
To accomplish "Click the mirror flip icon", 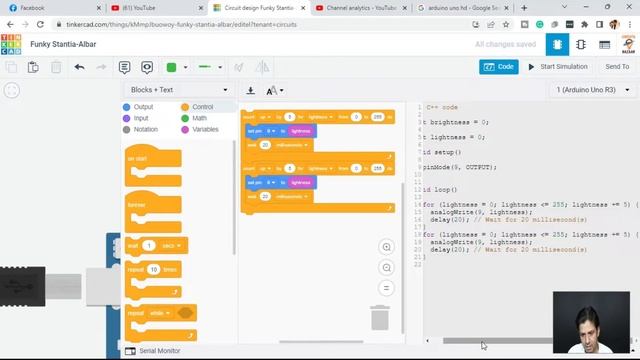I will coord(262,67).
